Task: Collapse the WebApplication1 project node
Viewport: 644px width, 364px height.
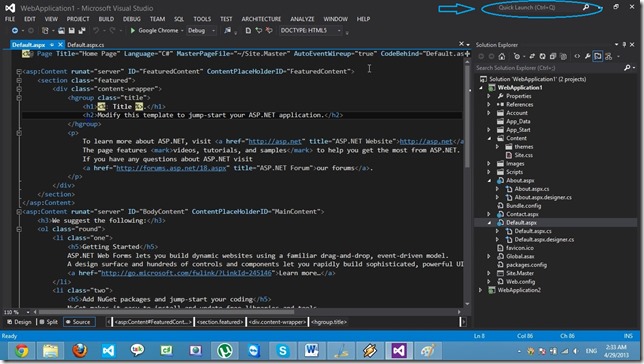Action: point(481,88)
